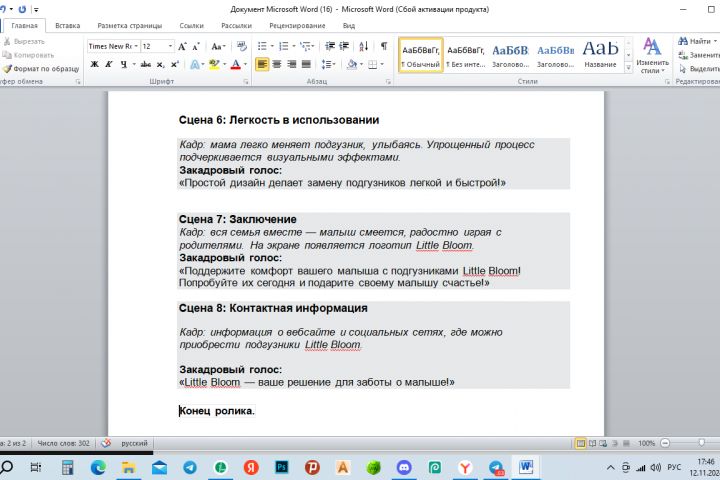
Task: Open Telegram from taskbar
Action: click(x=190, y=468)
